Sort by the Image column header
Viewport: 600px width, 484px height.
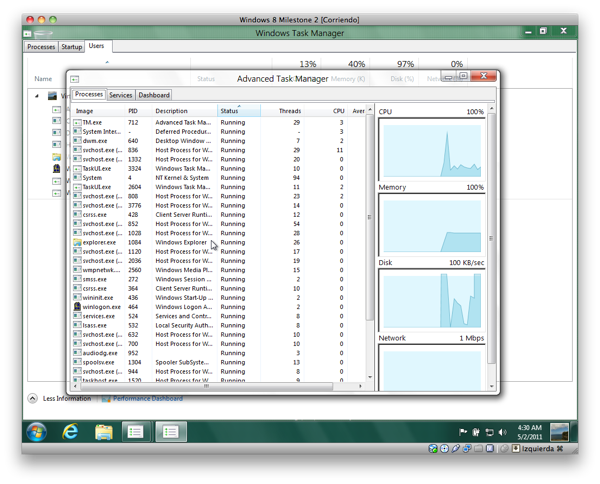tap(98, 111)
